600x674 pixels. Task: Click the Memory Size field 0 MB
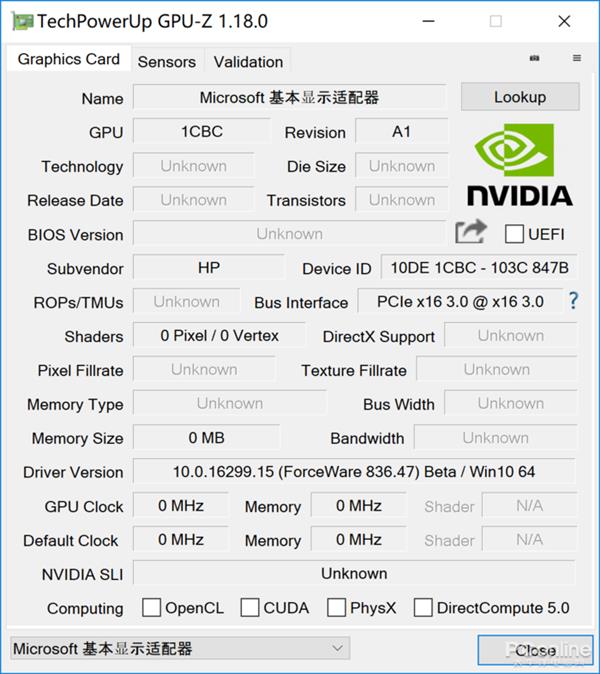[x=206, y=438]
